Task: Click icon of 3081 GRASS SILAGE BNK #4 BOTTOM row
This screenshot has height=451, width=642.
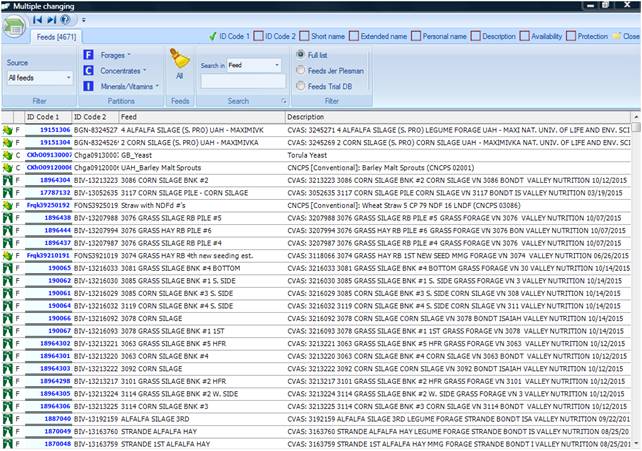Action: coord(7,268)
